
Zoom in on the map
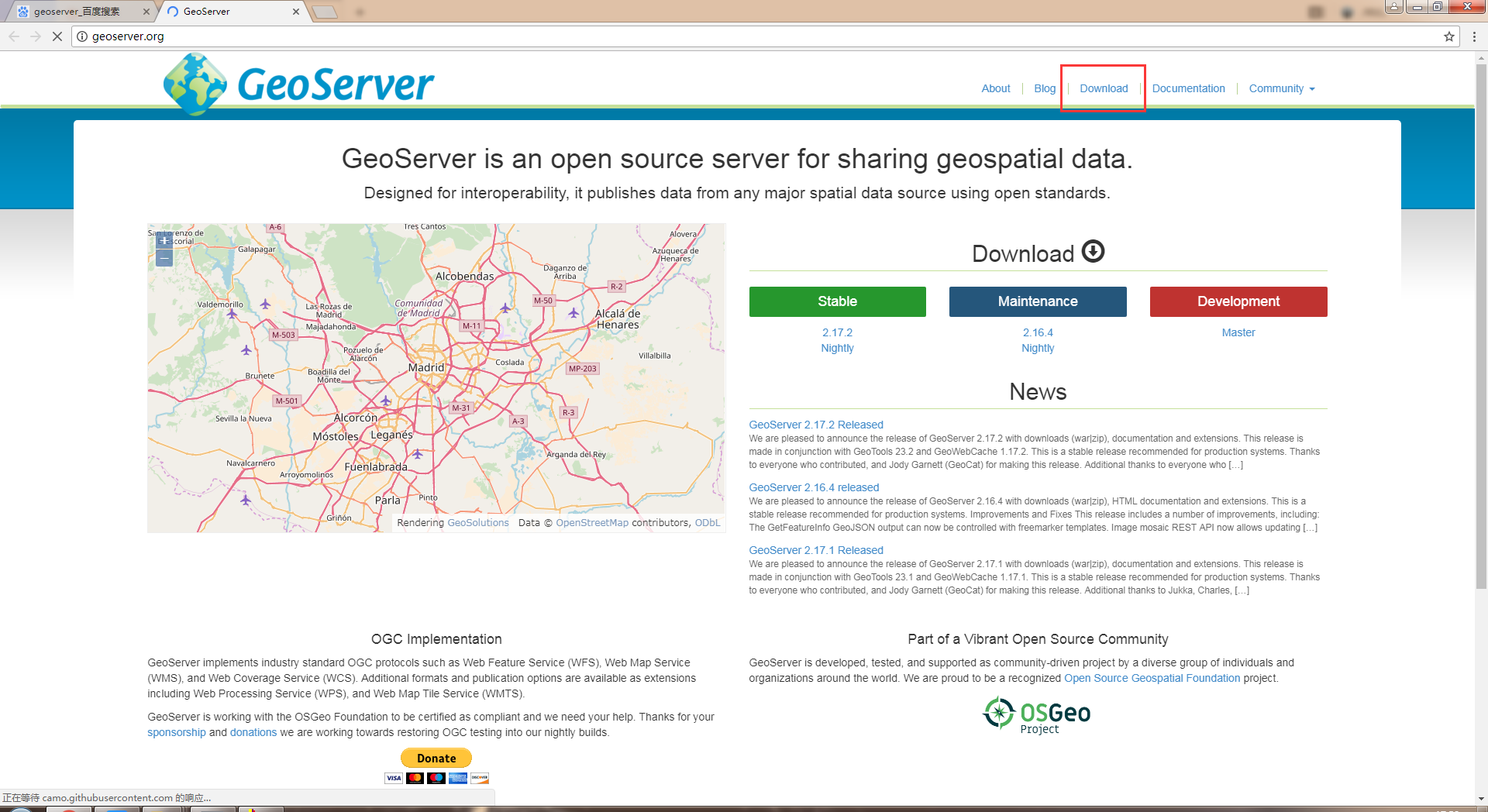point(164,241)
